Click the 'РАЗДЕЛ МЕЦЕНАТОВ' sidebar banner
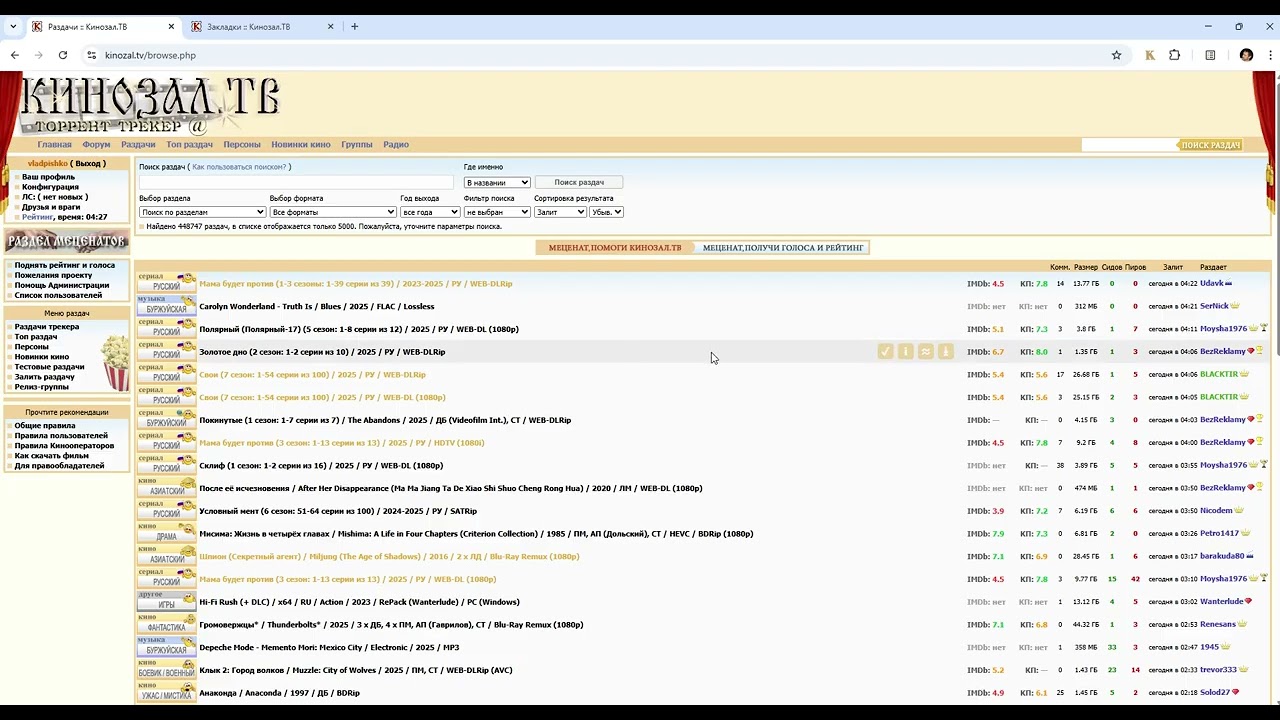The width and height of the screenshot is (1280, 720). [x=67, y=241]
